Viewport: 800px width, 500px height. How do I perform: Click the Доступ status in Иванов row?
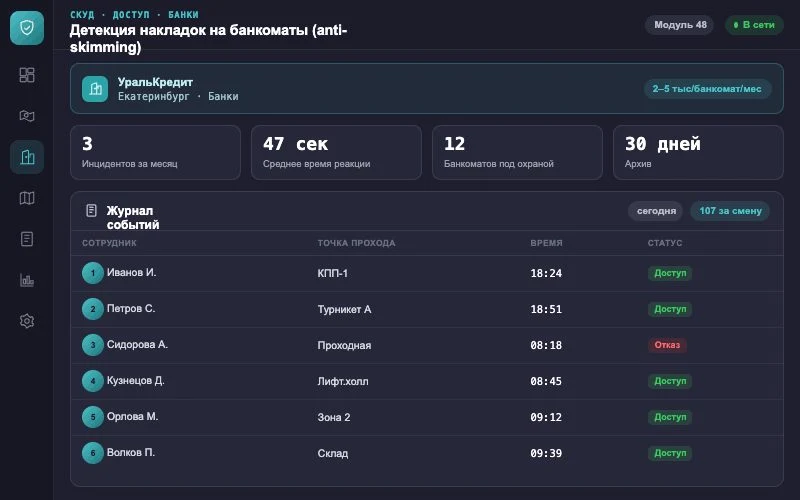pos(670,273)
